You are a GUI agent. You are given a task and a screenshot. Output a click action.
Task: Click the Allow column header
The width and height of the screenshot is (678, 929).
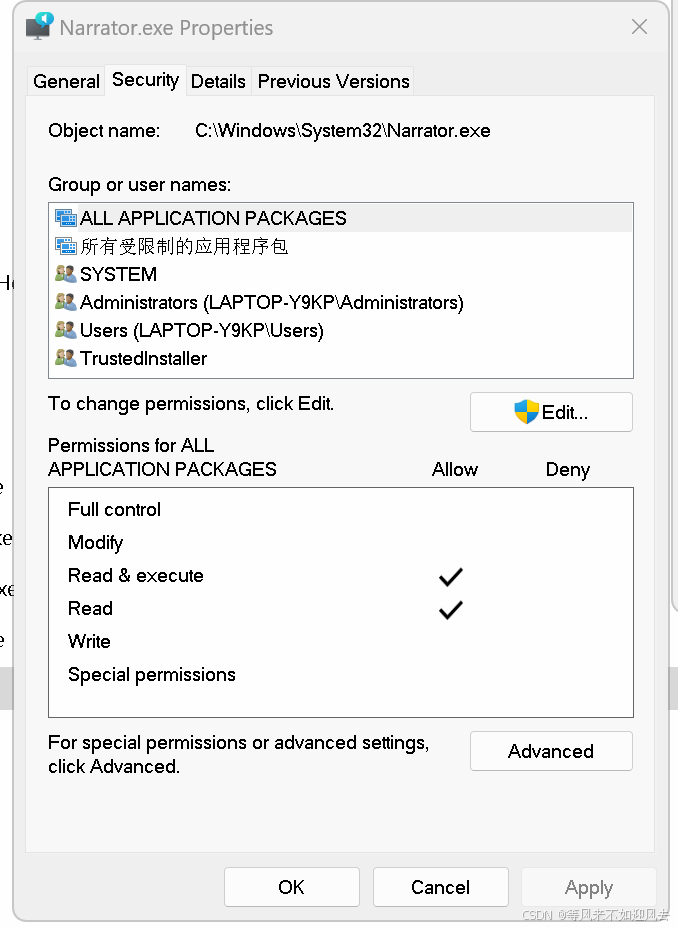[x=455, y=469]
